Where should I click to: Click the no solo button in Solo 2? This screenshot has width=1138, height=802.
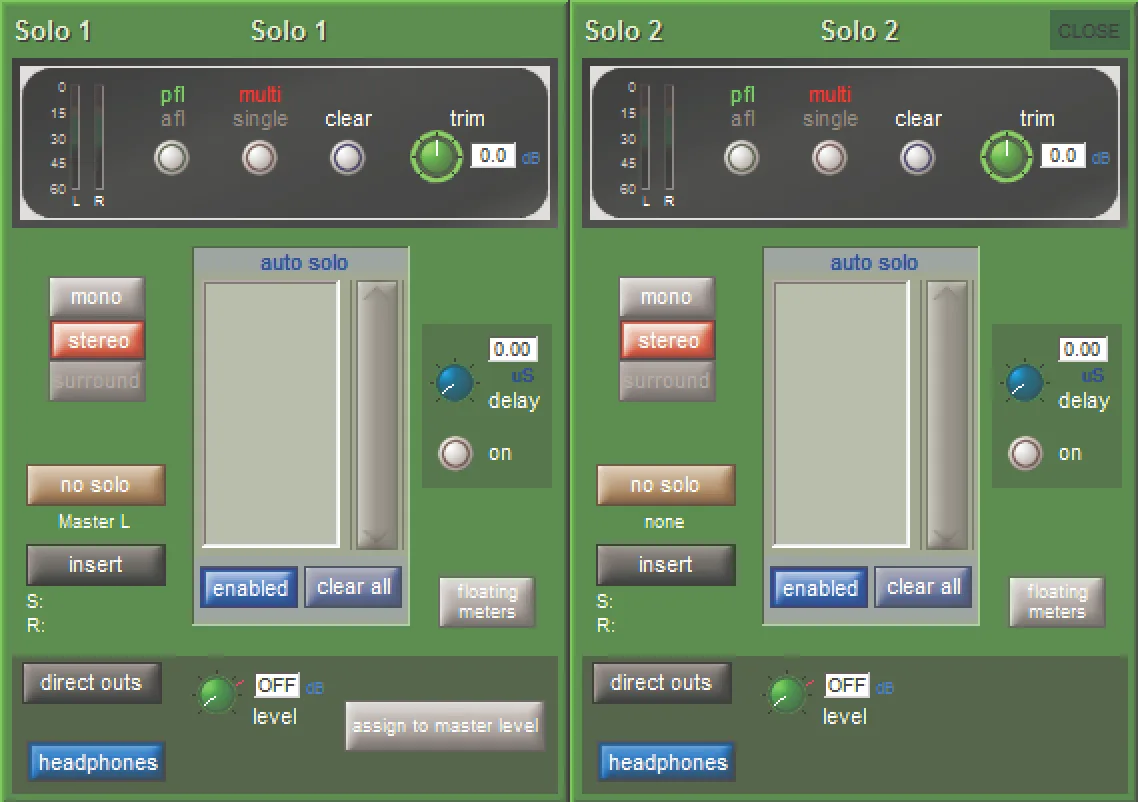[666, 485]
